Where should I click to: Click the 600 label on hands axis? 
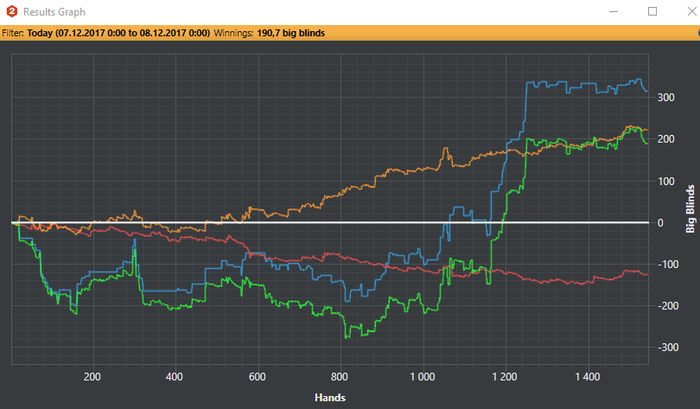click(257, 377)
